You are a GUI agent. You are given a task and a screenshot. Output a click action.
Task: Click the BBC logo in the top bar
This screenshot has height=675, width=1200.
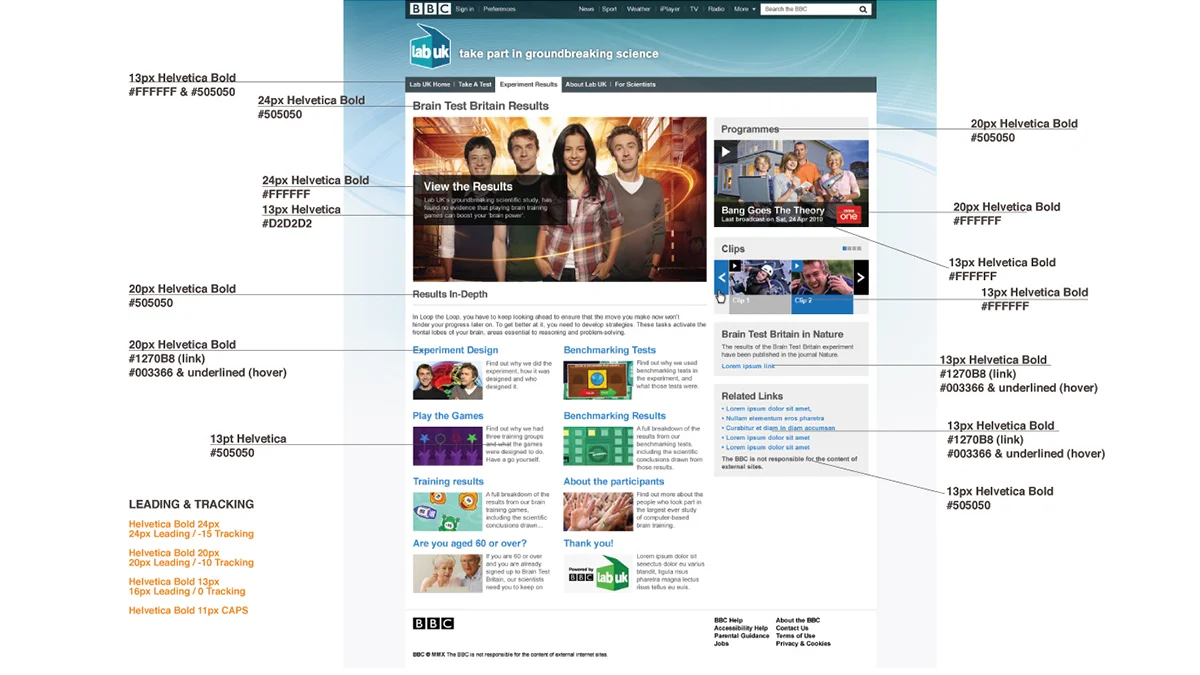[430, 9]
